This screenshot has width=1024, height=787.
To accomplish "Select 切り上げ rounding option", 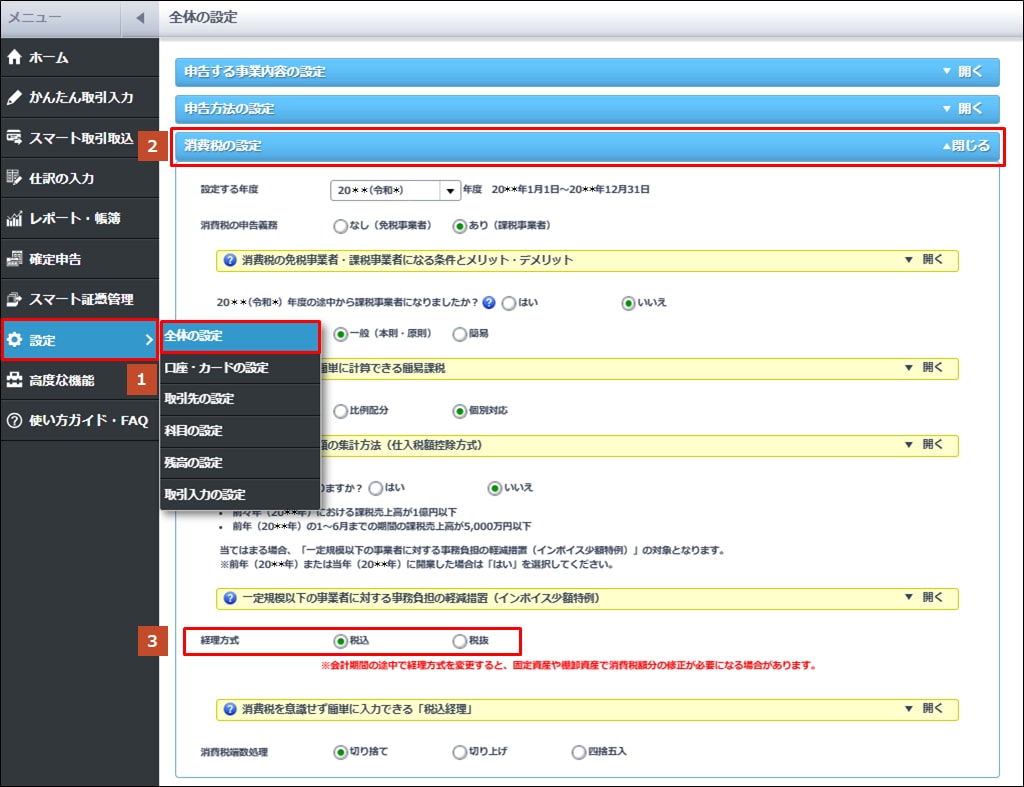I will click(x=460, y=752).
